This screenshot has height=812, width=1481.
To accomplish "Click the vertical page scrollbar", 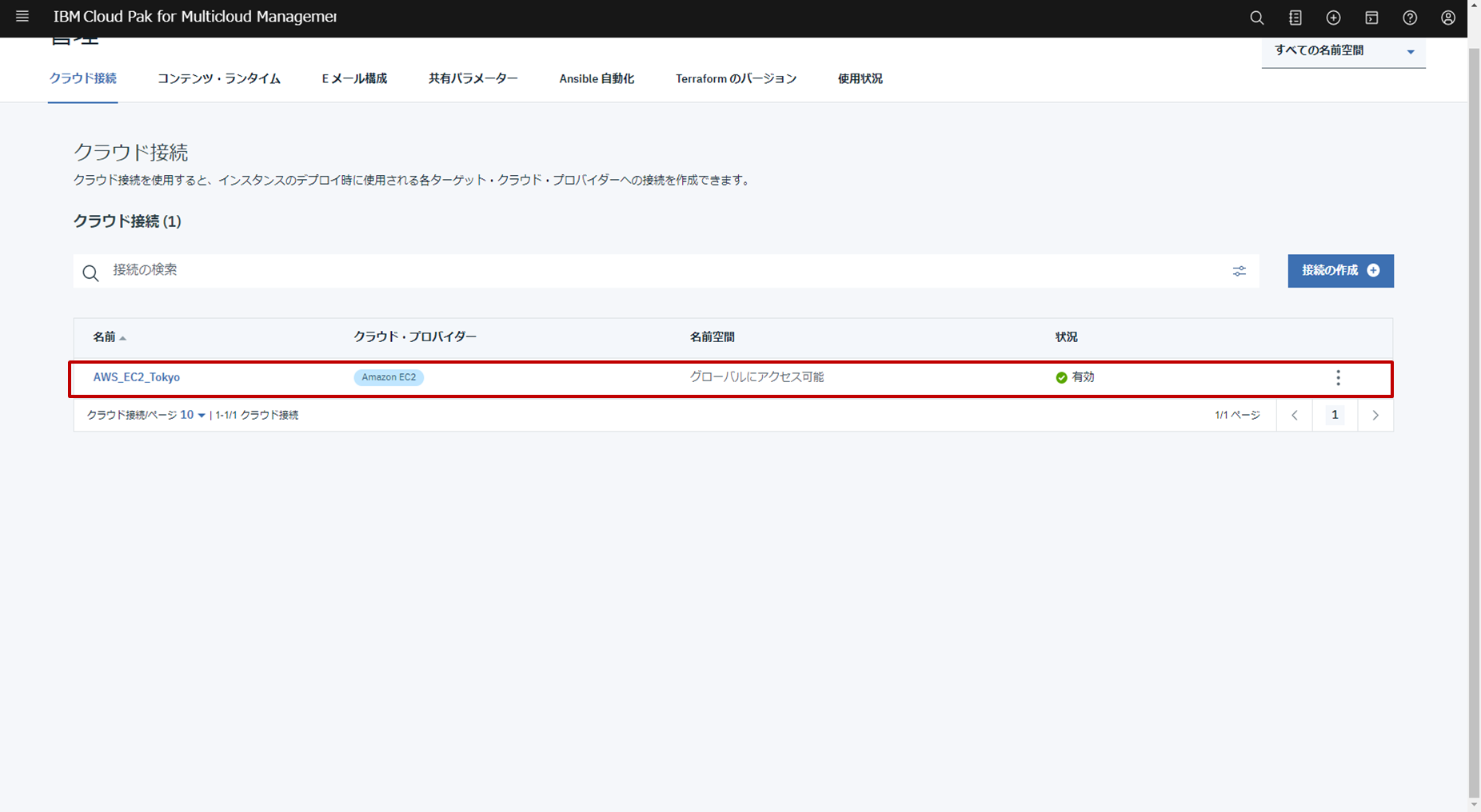I will click(x=1474, y=422).
